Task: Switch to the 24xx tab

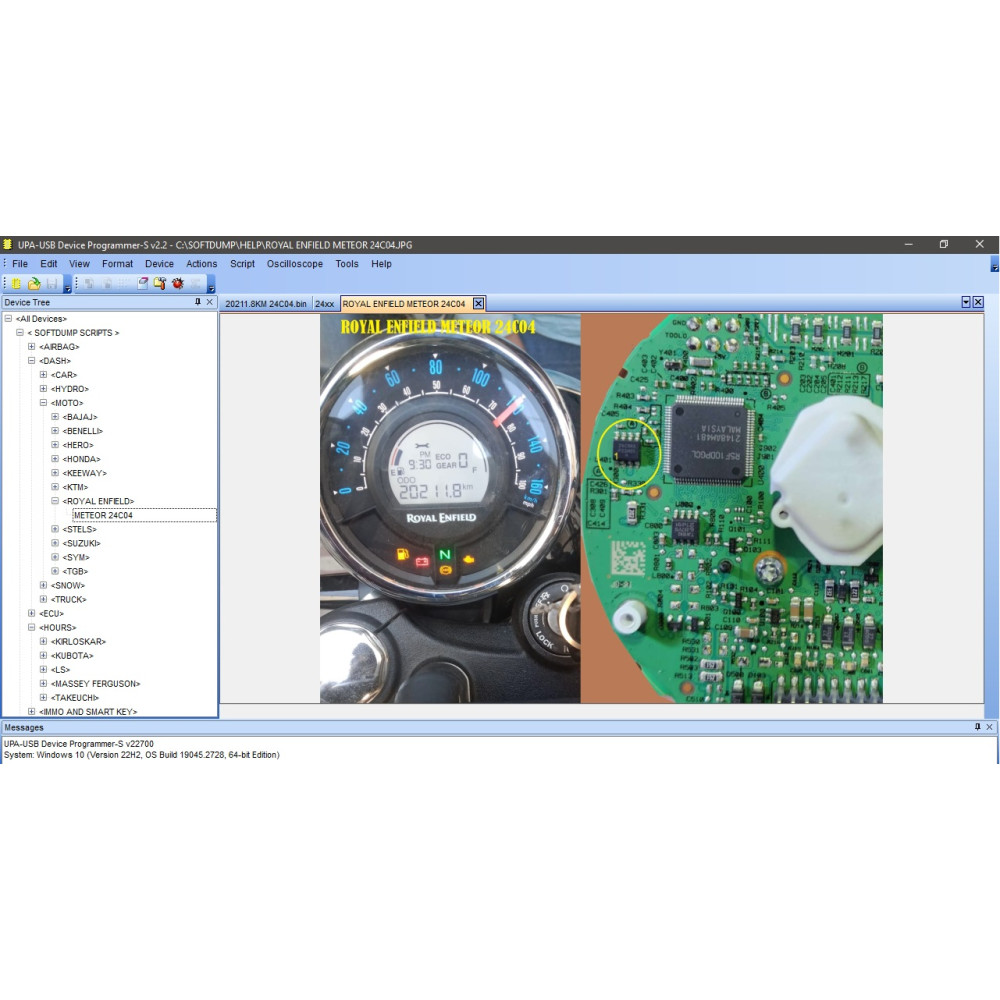Action: (324, 304)
